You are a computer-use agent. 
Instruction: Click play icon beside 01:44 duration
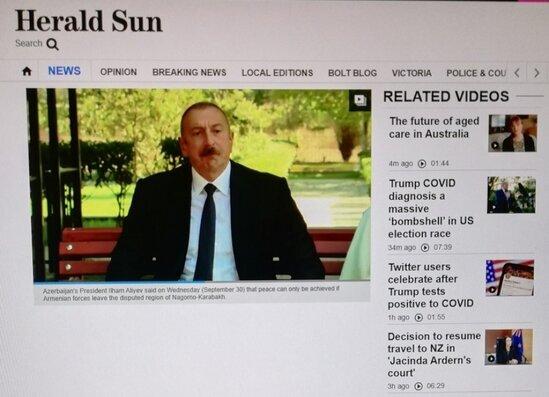click(x=422, y=163)
